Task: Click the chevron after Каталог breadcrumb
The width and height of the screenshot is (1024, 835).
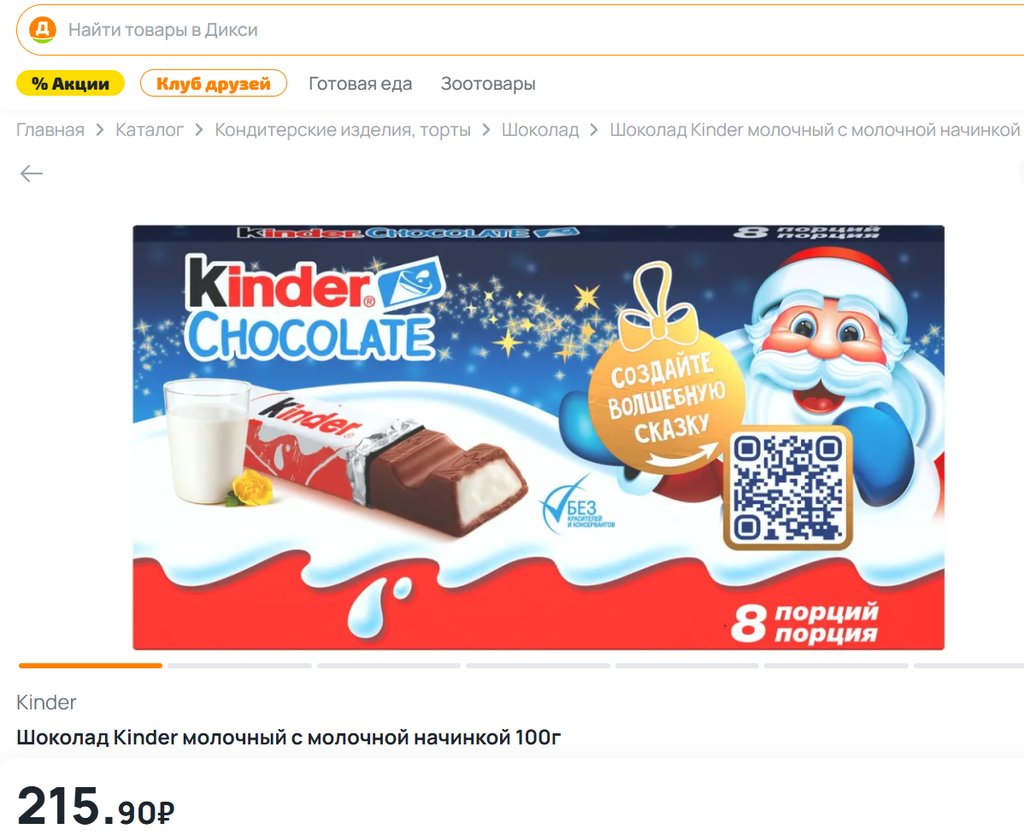Action: 199,130
